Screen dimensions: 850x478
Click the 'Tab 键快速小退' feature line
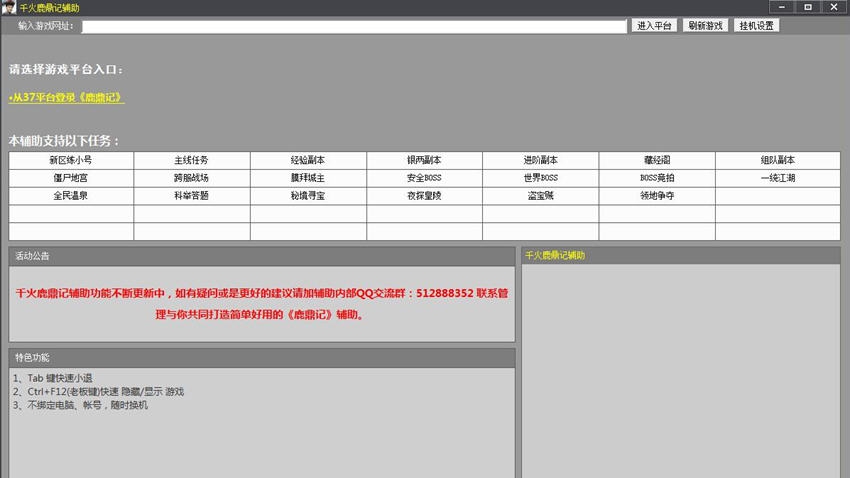click(x=53, y=378)
